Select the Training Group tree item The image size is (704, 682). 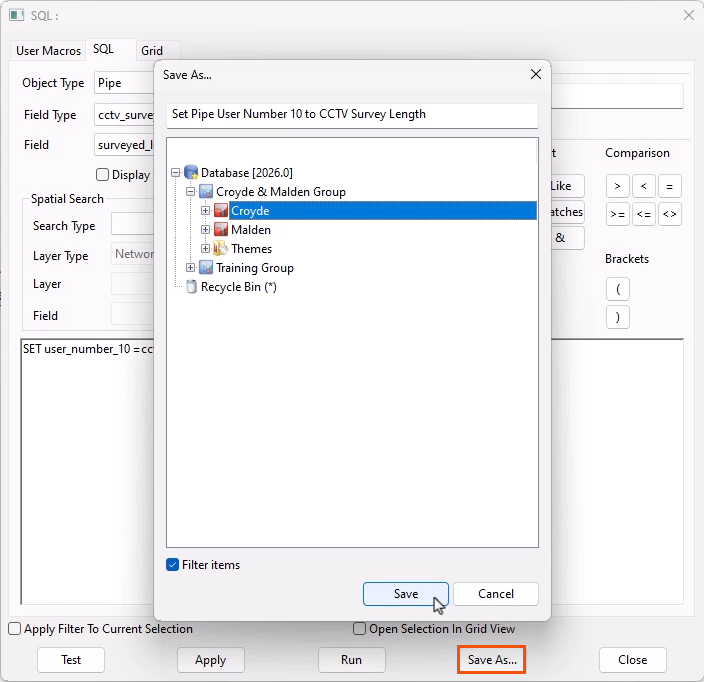tap(255, 268)
